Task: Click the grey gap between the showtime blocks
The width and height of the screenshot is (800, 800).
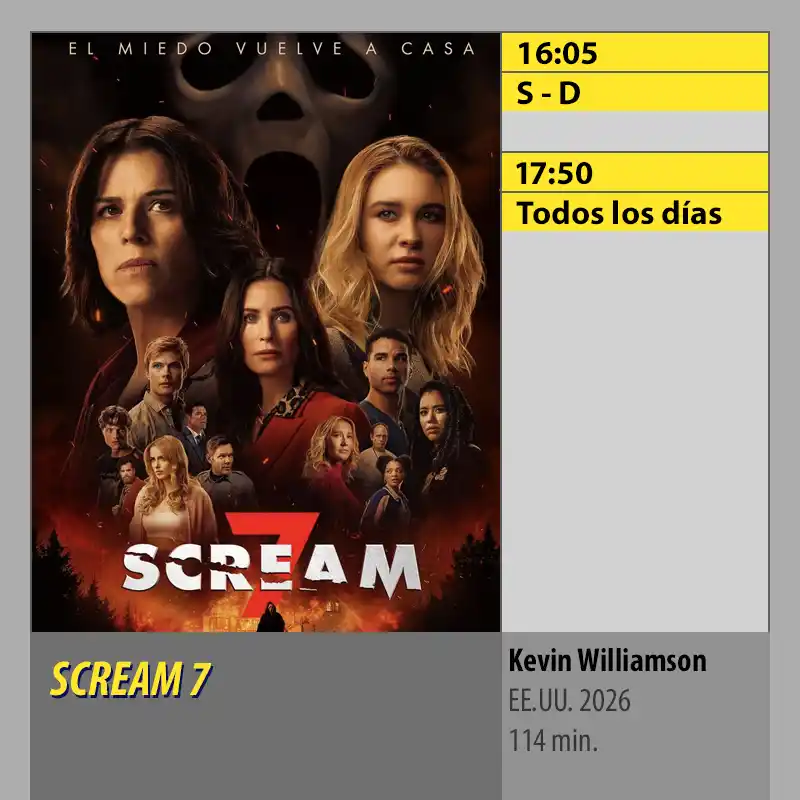Action: pyautogui.click(x=635, y=132)
